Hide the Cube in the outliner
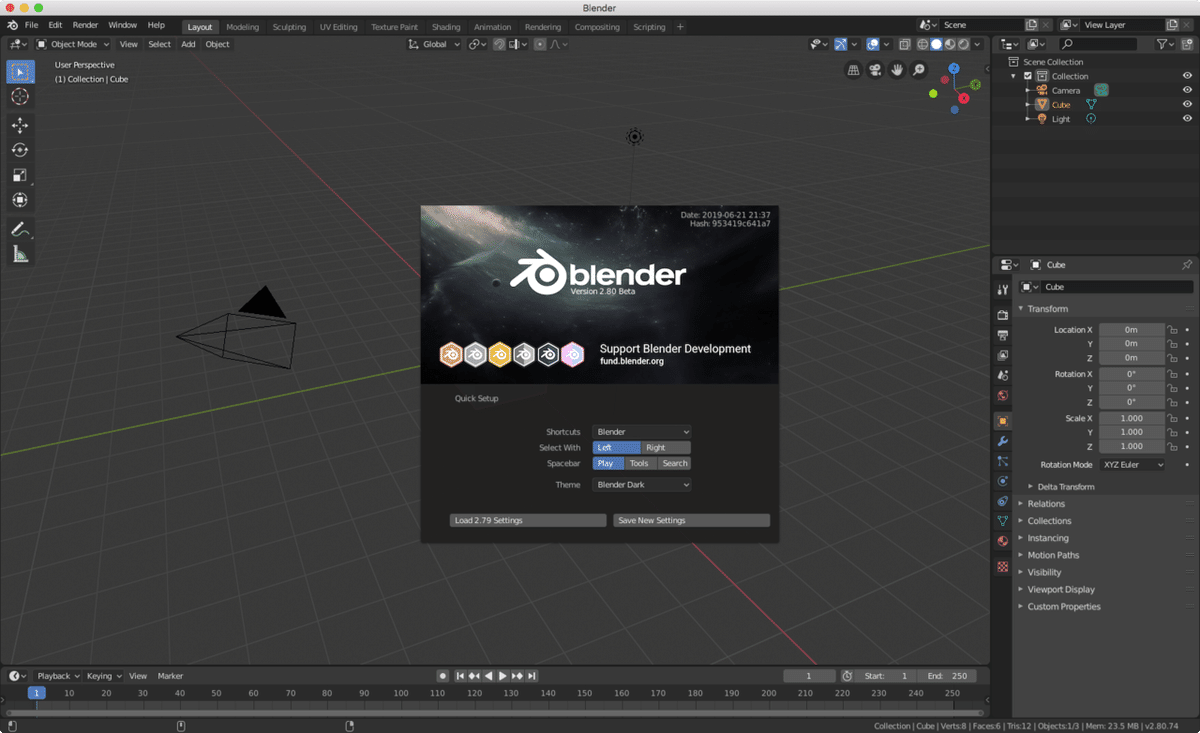1200x733 pixels. (1187, 104)
